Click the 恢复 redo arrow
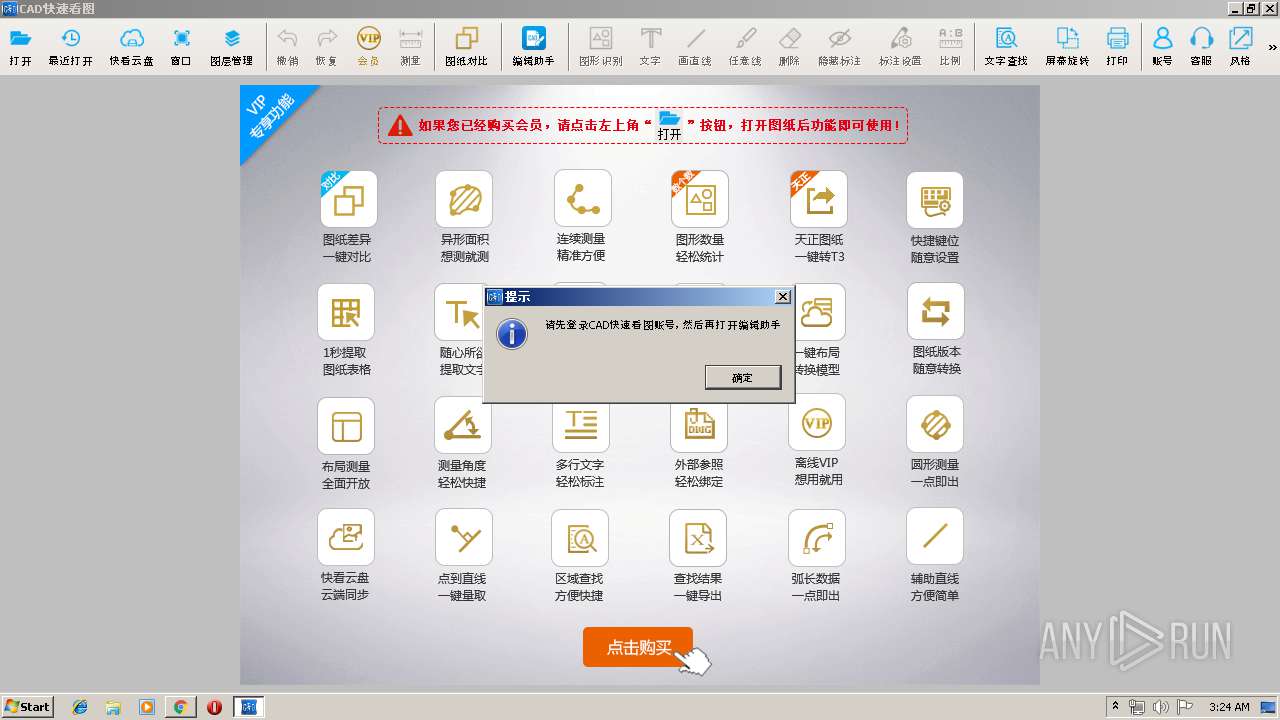This screenshot has height=720, width=1280. [326, 46]
